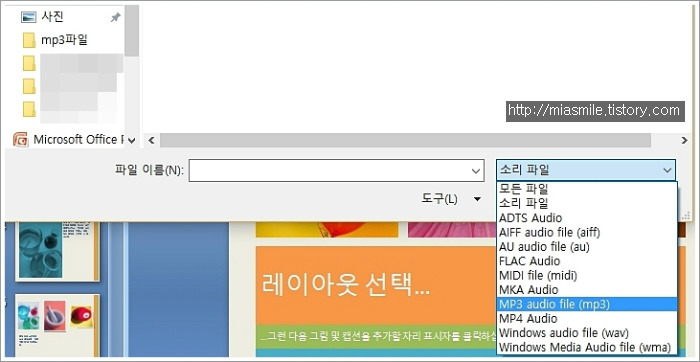Click the horizontal scrollbar left arrow
The image size is (700, 362).
(x=151, y=140)
